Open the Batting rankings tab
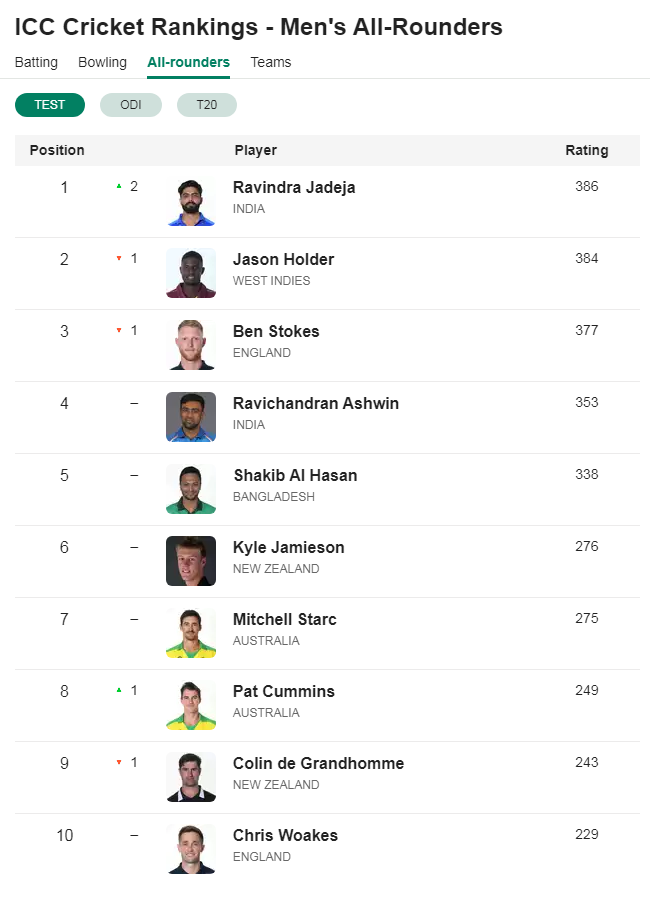This screenshot has height=897, width=650. 36,62
